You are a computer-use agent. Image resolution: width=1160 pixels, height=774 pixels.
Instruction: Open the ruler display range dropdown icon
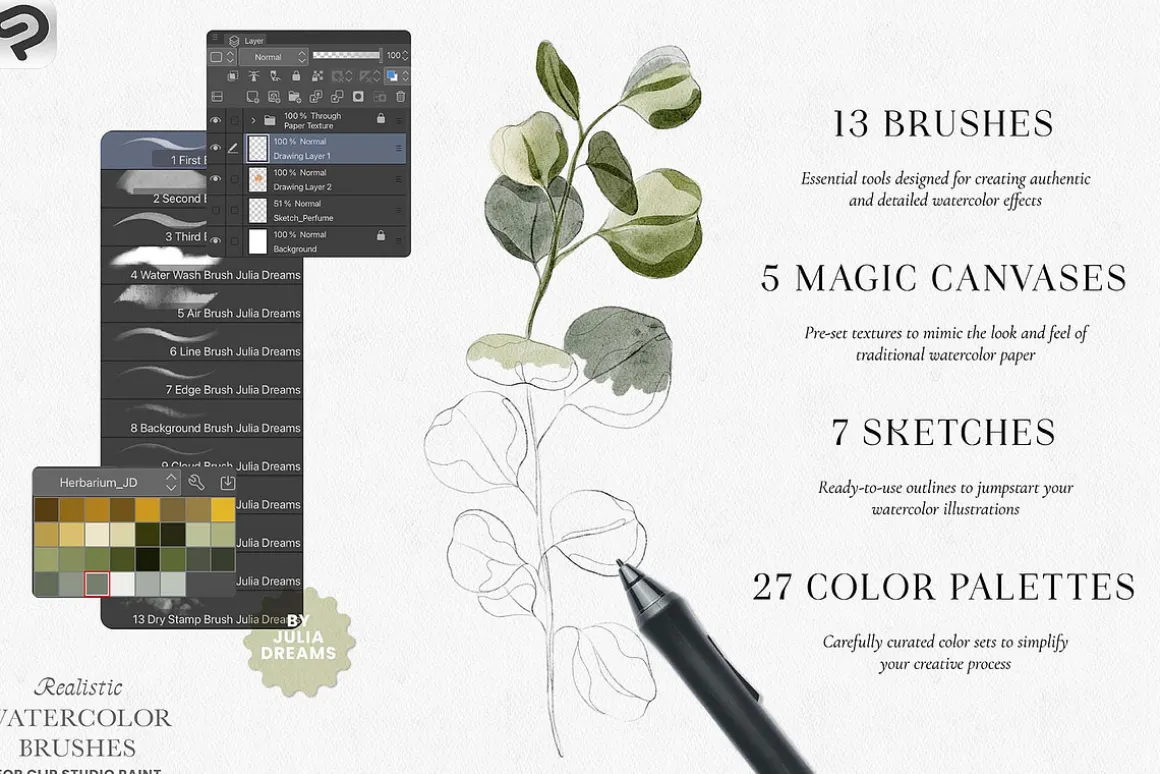click(369, 75)
